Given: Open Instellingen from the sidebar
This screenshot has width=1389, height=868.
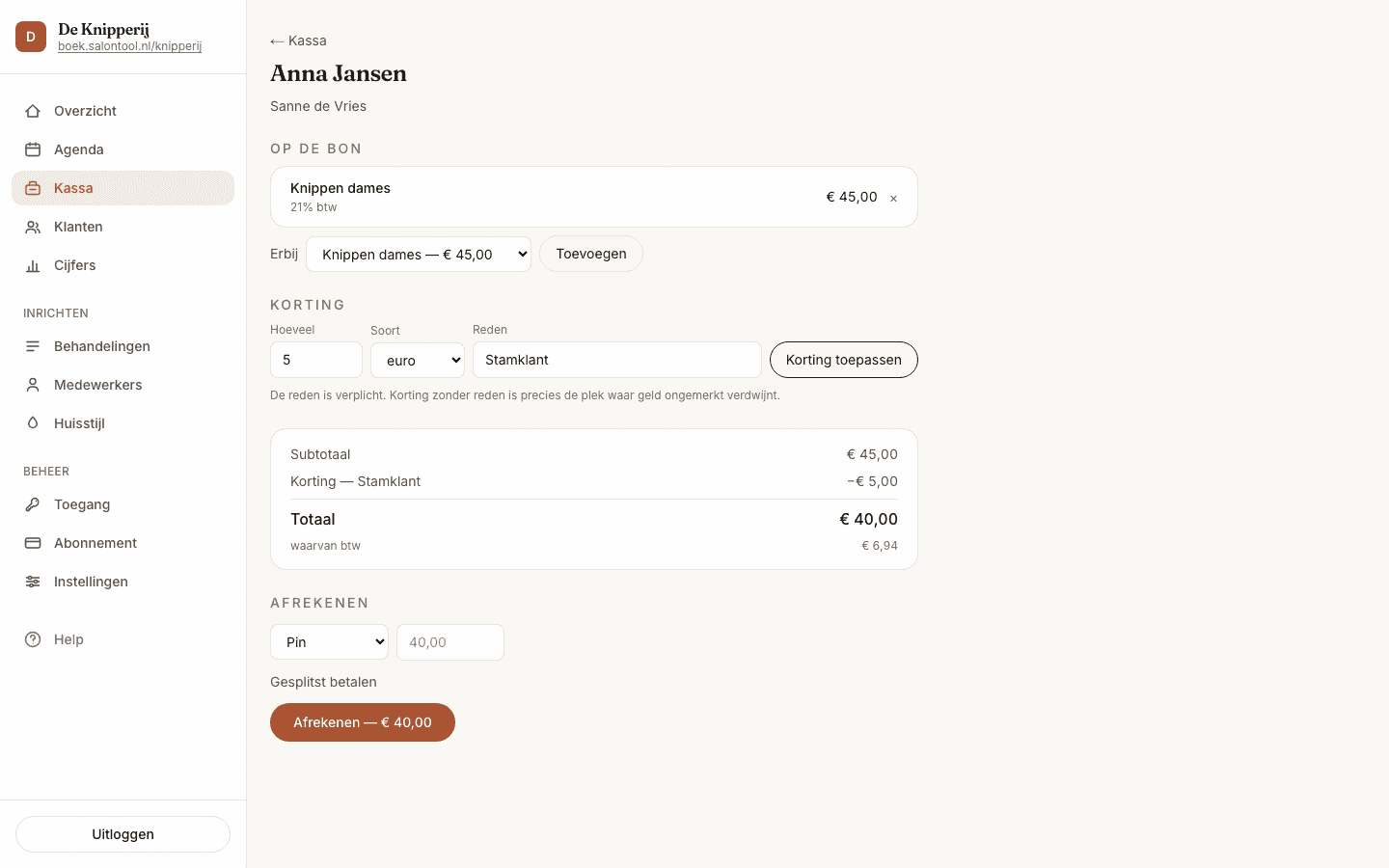Looking at the screenshot, I should 123,582.
